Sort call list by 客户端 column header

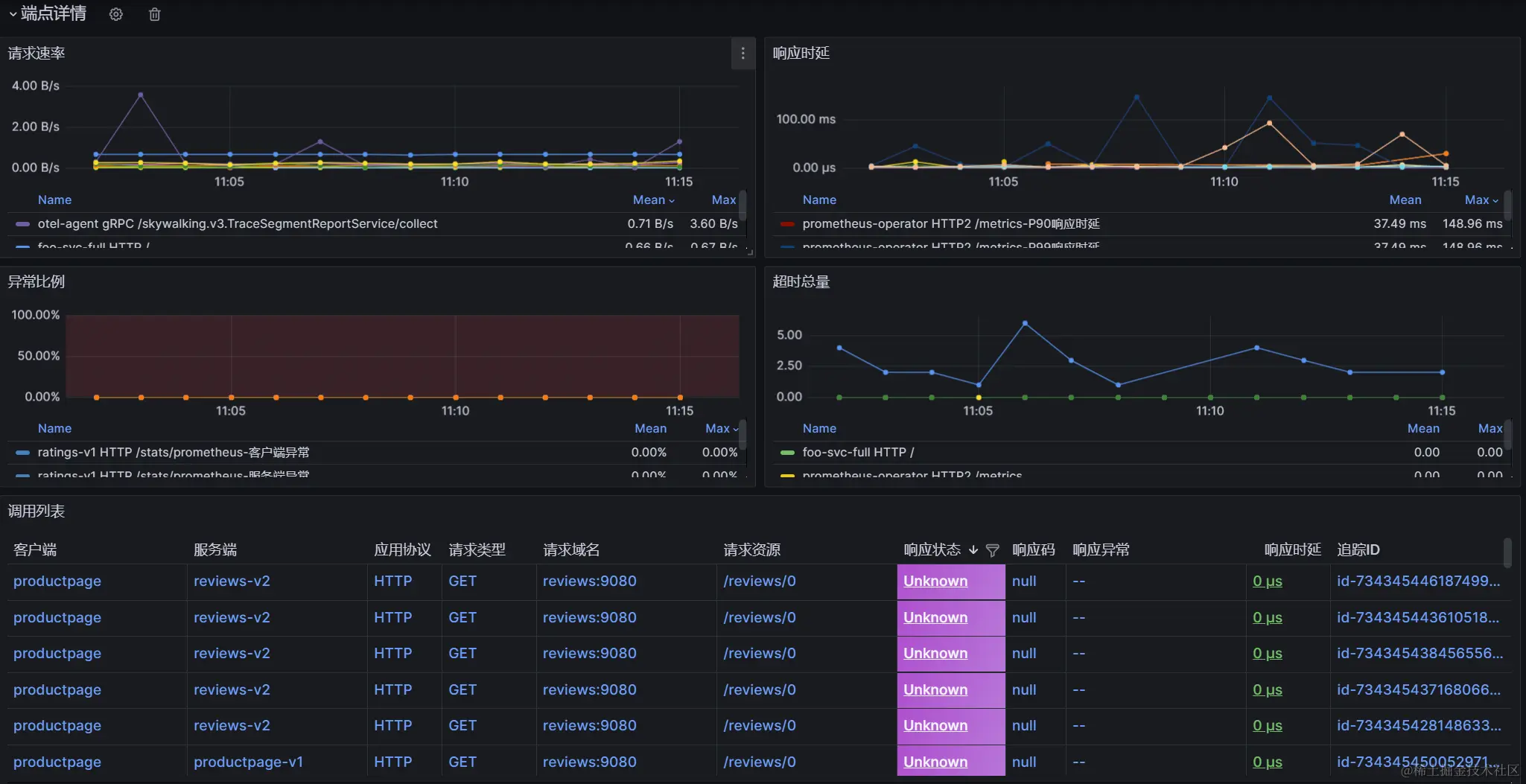pos(34,549)
